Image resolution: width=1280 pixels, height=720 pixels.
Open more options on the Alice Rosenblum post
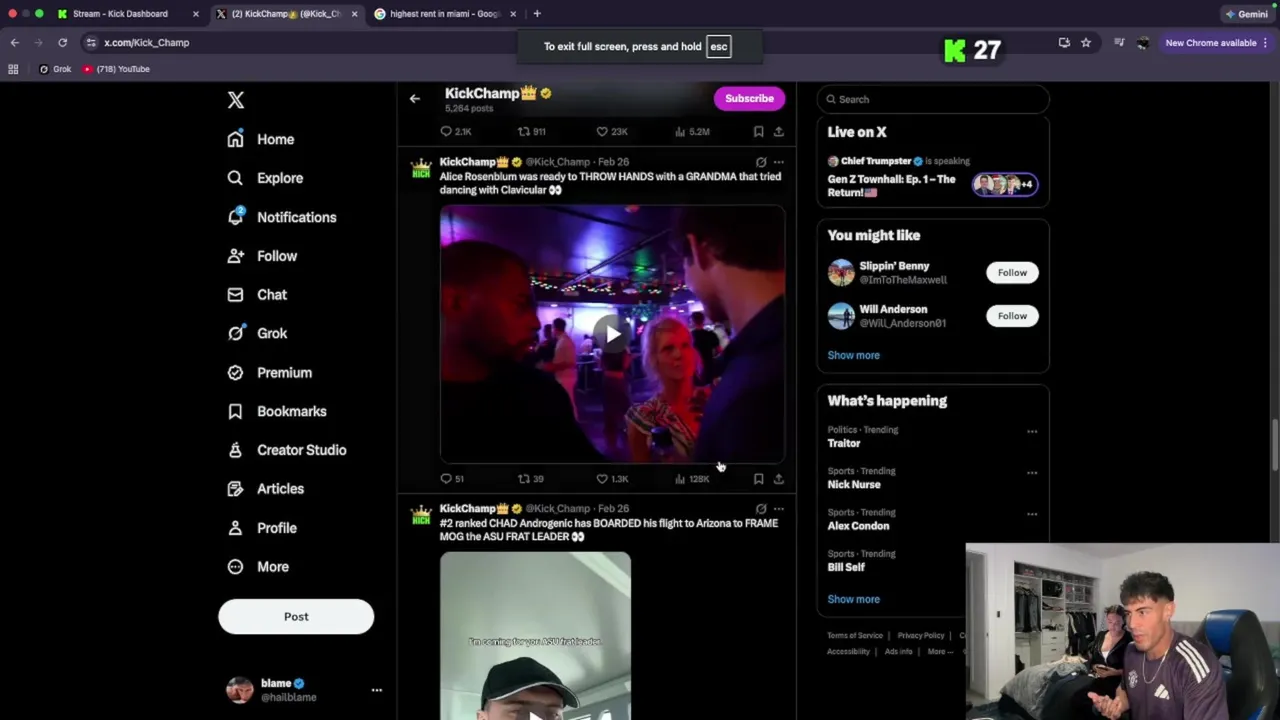pos(778,162)
